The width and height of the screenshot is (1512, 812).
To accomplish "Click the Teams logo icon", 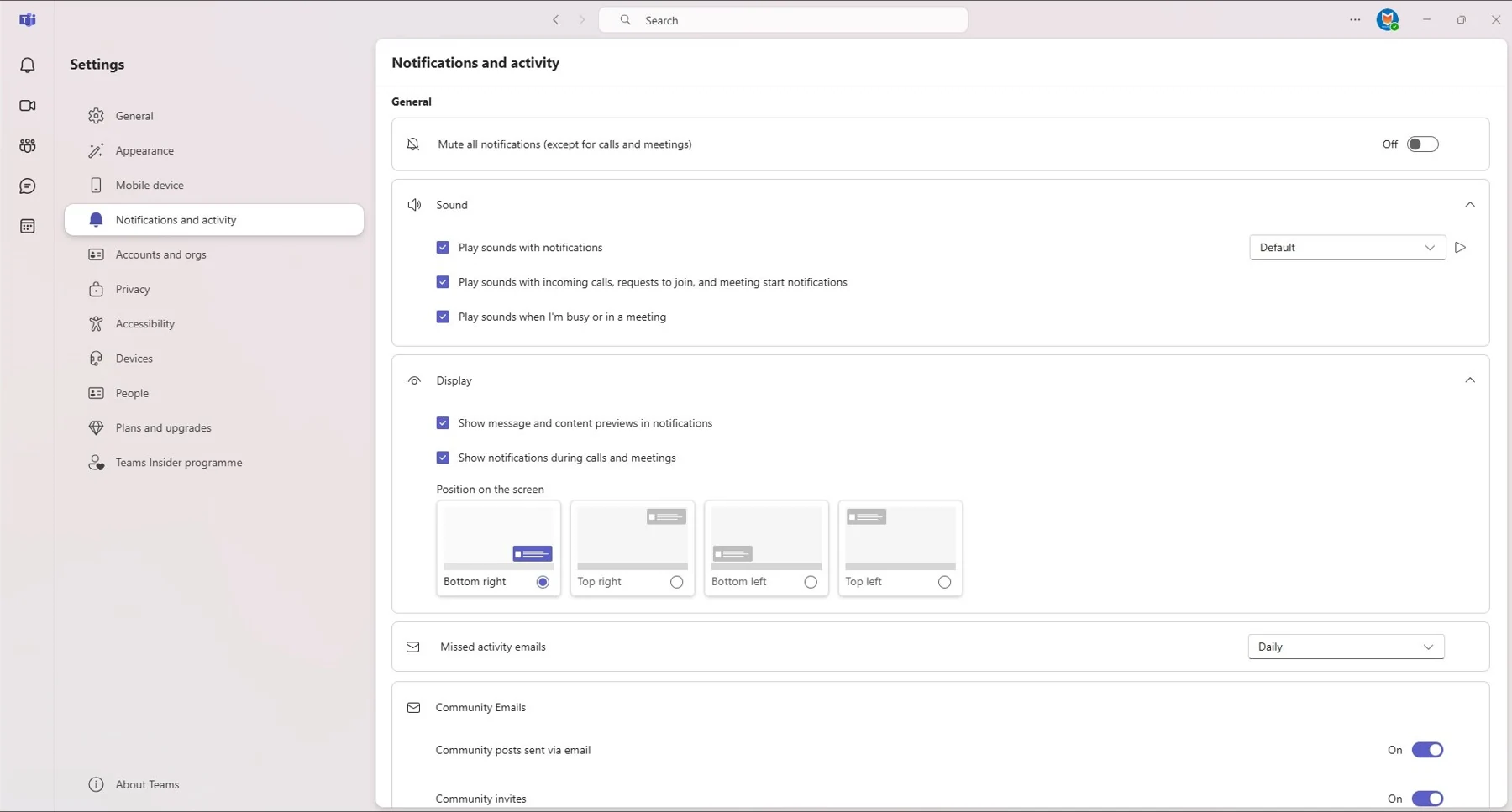I will pos(28,19).
